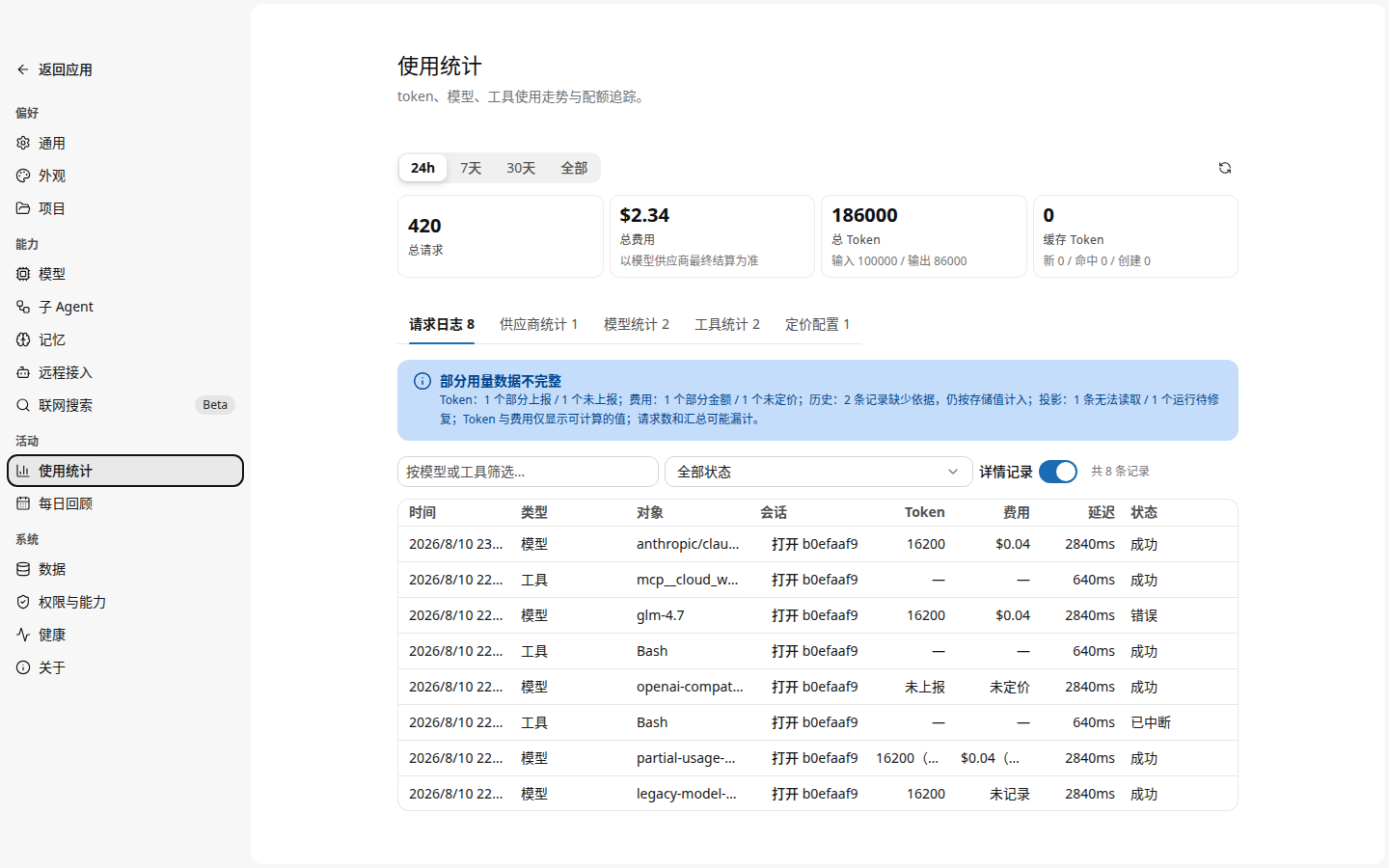Open 数据 section in sidebar

(125, 569)
